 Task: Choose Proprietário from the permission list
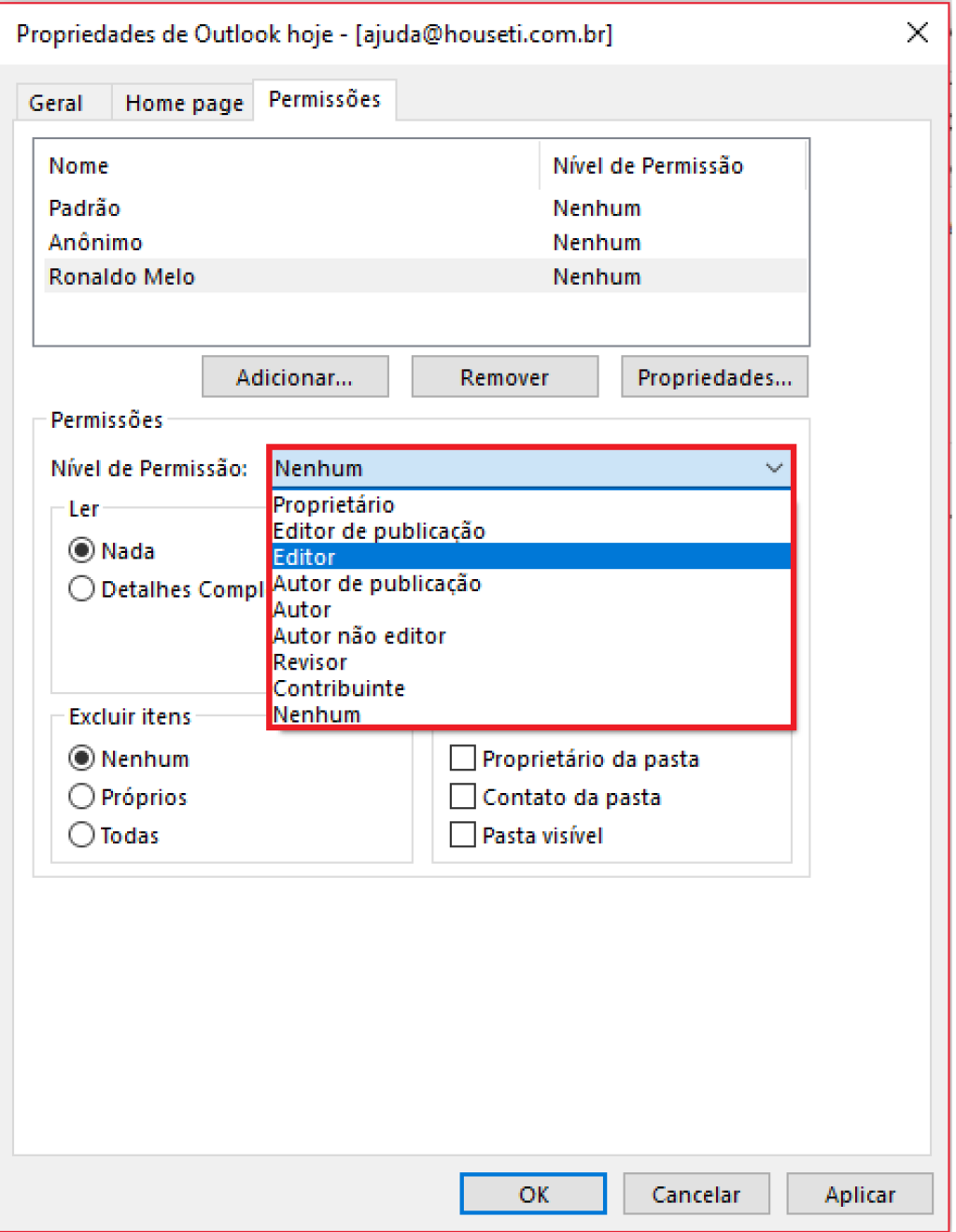(x=530, y=504)
